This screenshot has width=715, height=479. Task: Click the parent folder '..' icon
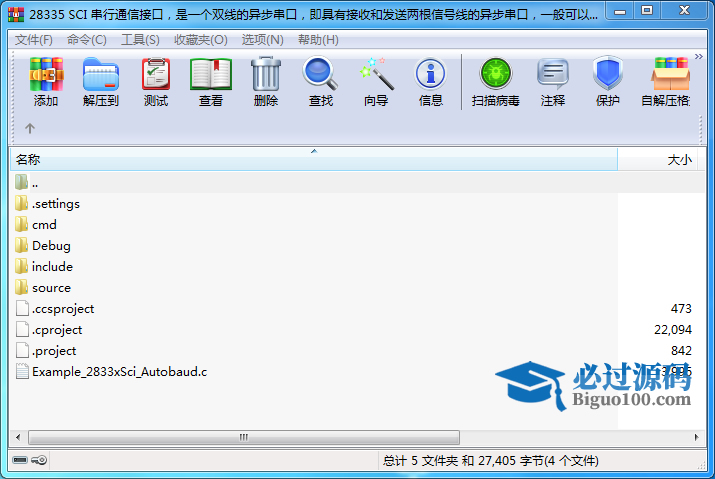tap(21, 182)
